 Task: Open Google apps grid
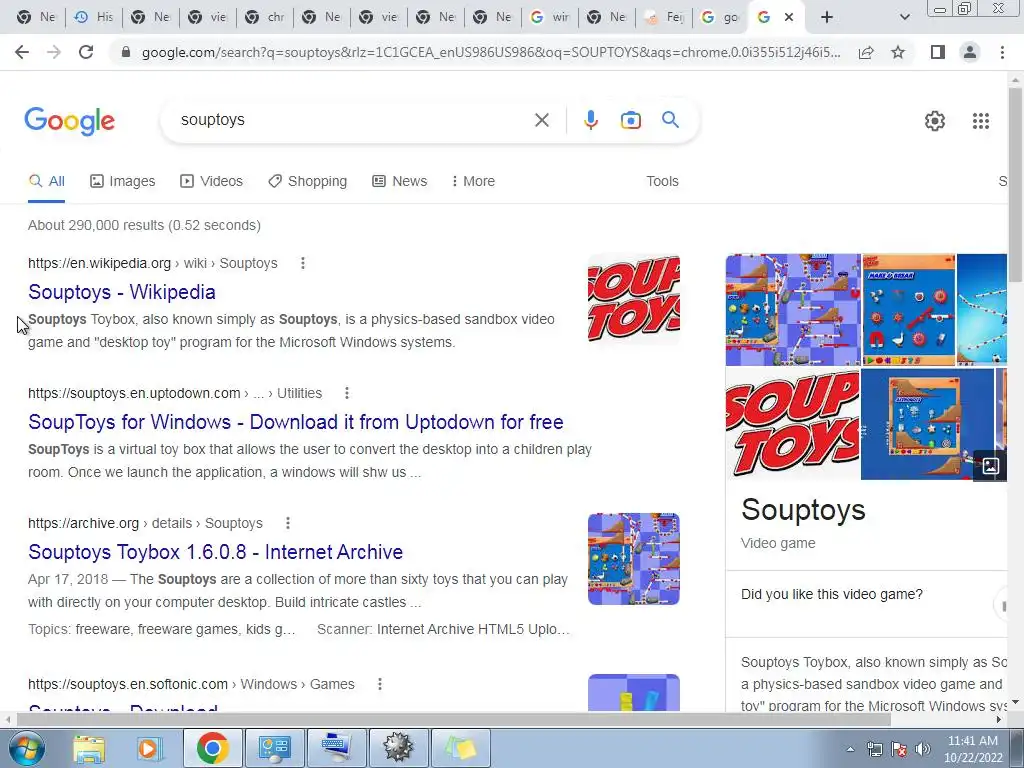point(980,121)
